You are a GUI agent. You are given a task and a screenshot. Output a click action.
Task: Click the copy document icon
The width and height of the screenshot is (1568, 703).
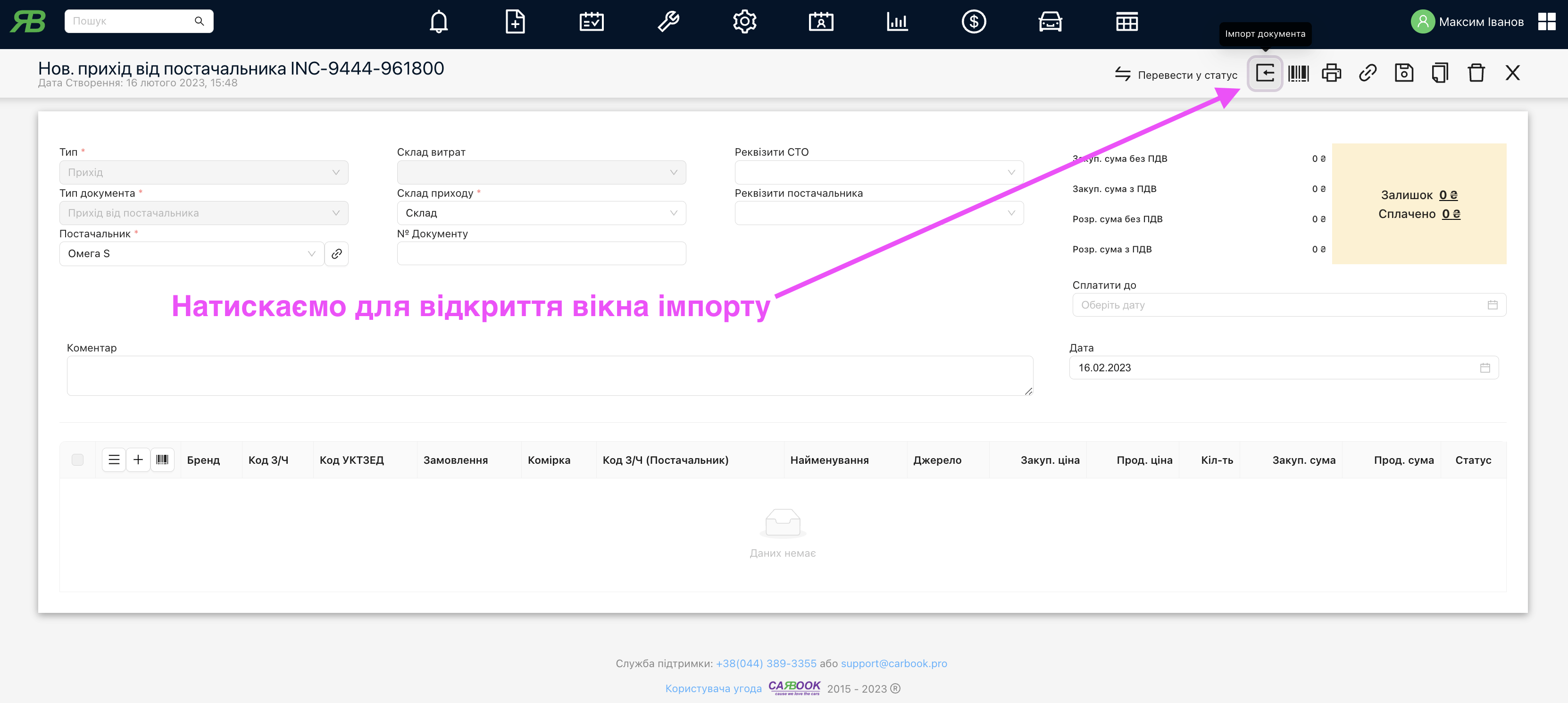point(1440,74)
